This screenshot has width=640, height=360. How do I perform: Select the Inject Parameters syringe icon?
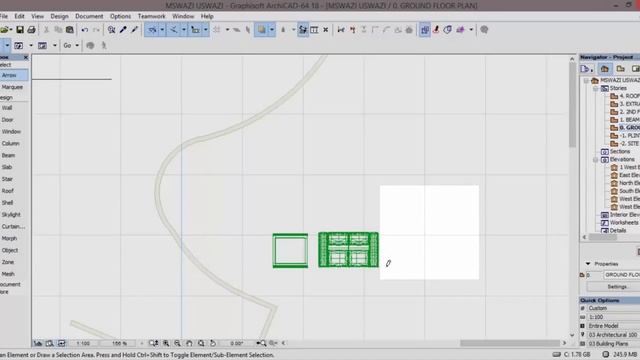coord(135,30)
